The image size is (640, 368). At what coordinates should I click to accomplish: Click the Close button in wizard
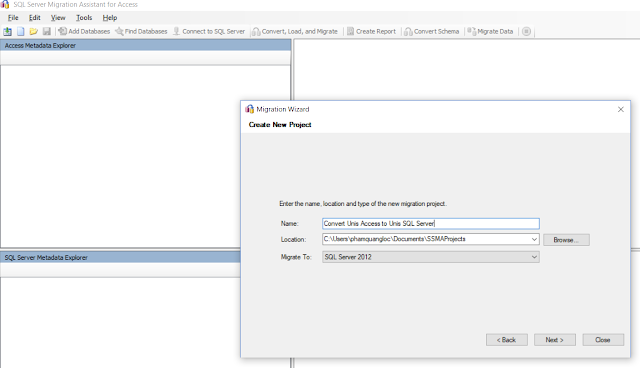(603, 340)
